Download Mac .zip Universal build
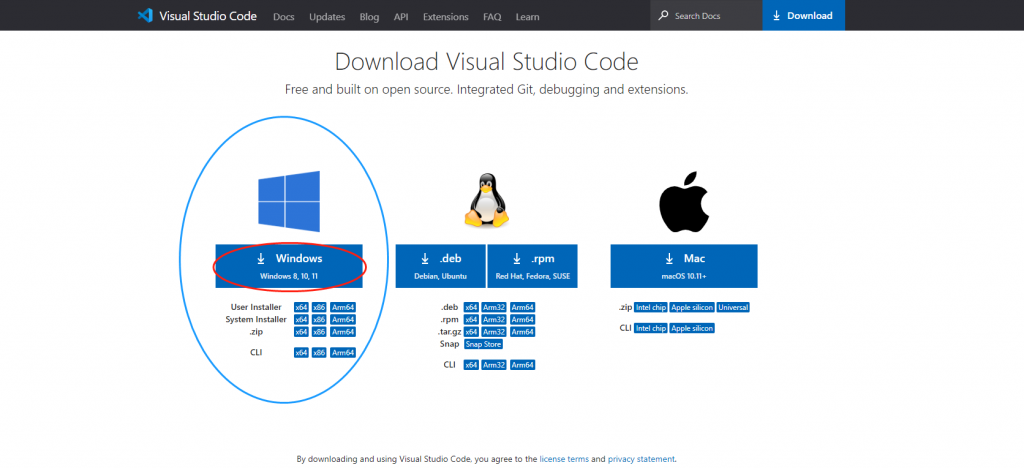Viewport: 1024px width, 468px height. coord(733,307)
